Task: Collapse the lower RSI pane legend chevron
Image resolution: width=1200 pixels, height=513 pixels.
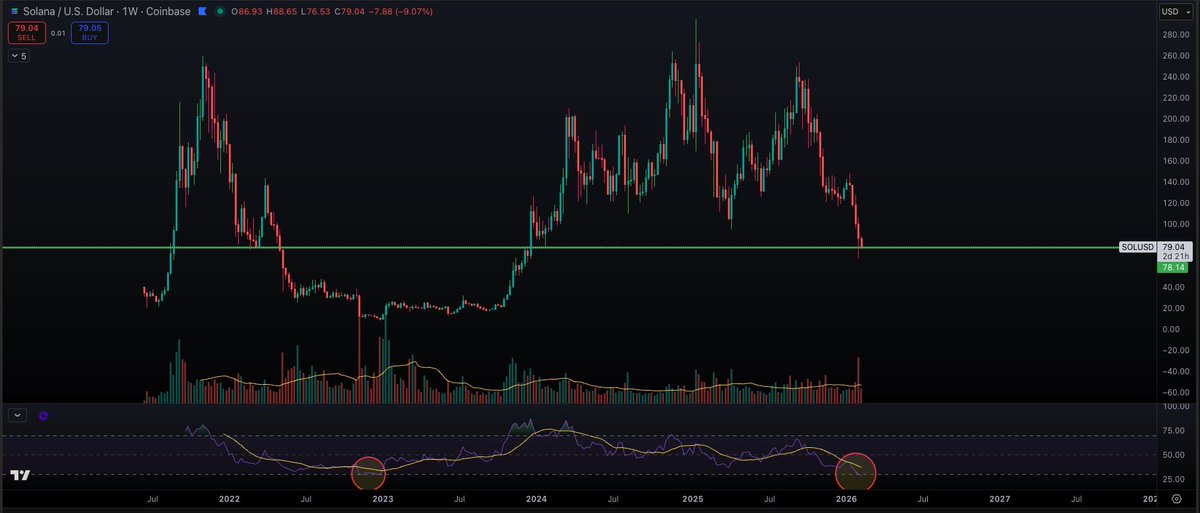Action: [18, 414]
